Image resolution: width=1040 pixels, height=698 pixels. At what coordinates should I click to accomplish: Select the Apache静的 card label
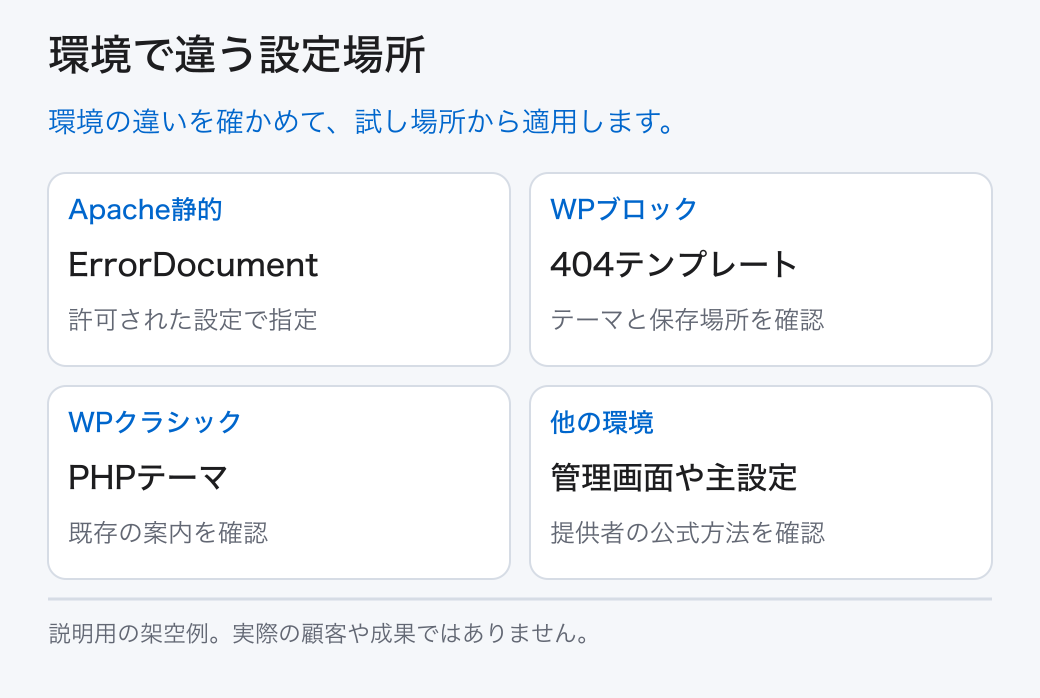pyautogui.click(x=145, y=210)
